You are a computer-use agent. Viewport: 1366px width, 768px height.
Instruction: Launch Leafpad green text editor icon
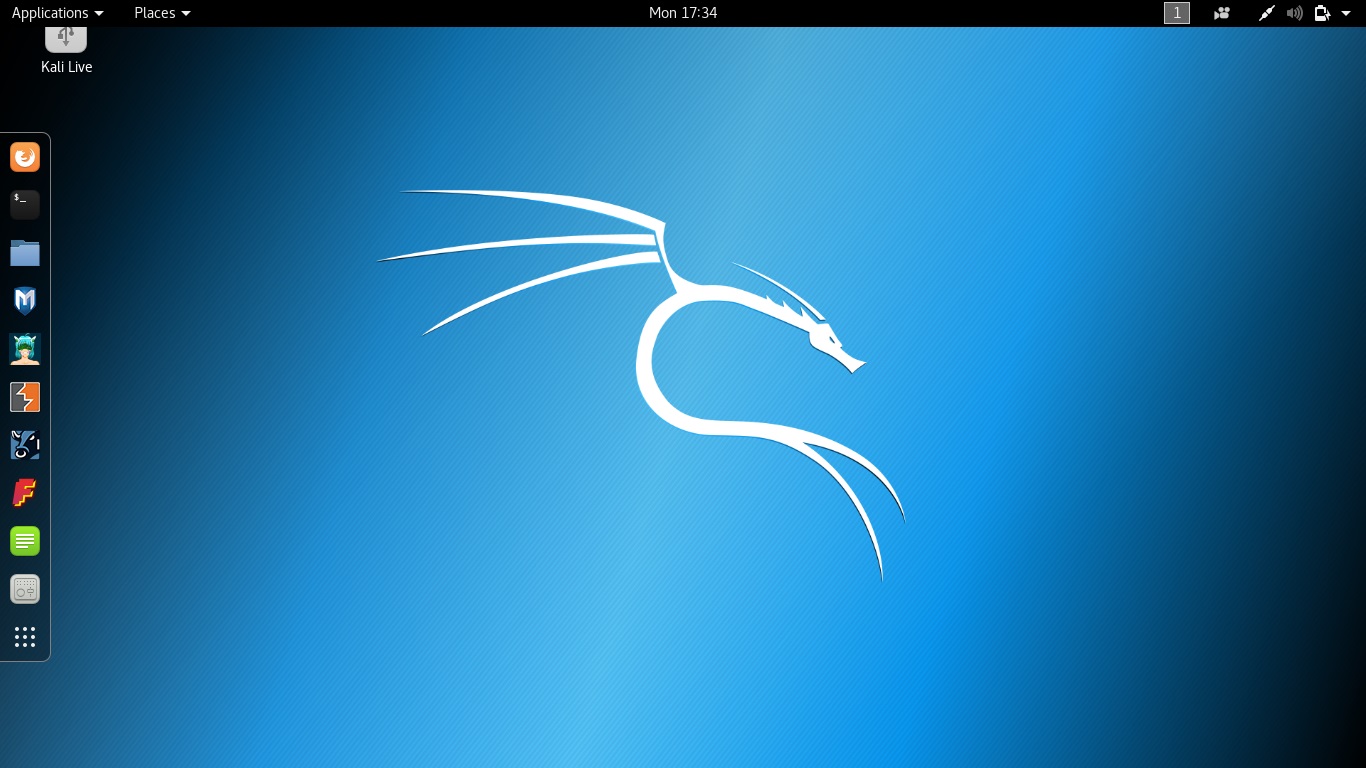tap(25, 541)
